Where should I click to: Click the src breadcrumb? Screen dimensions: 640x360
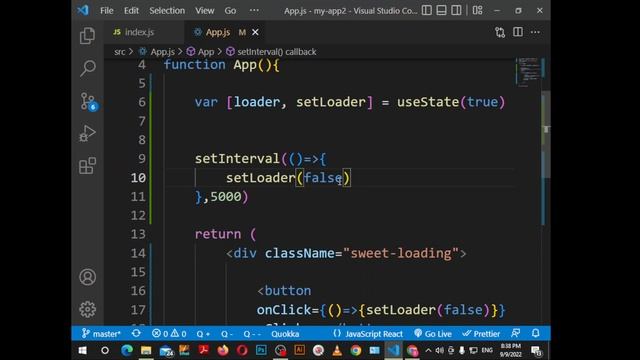120,52
